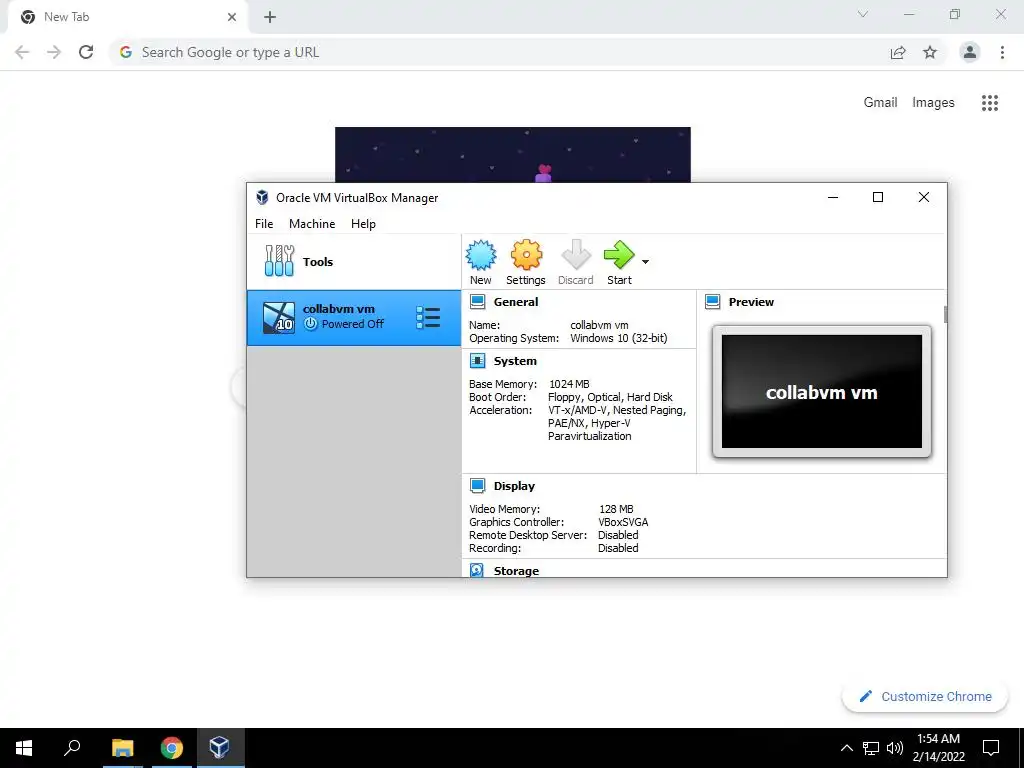Click the Boot Order value text
This screenshot has width=1024, height=768.
[x=610, y=397]
